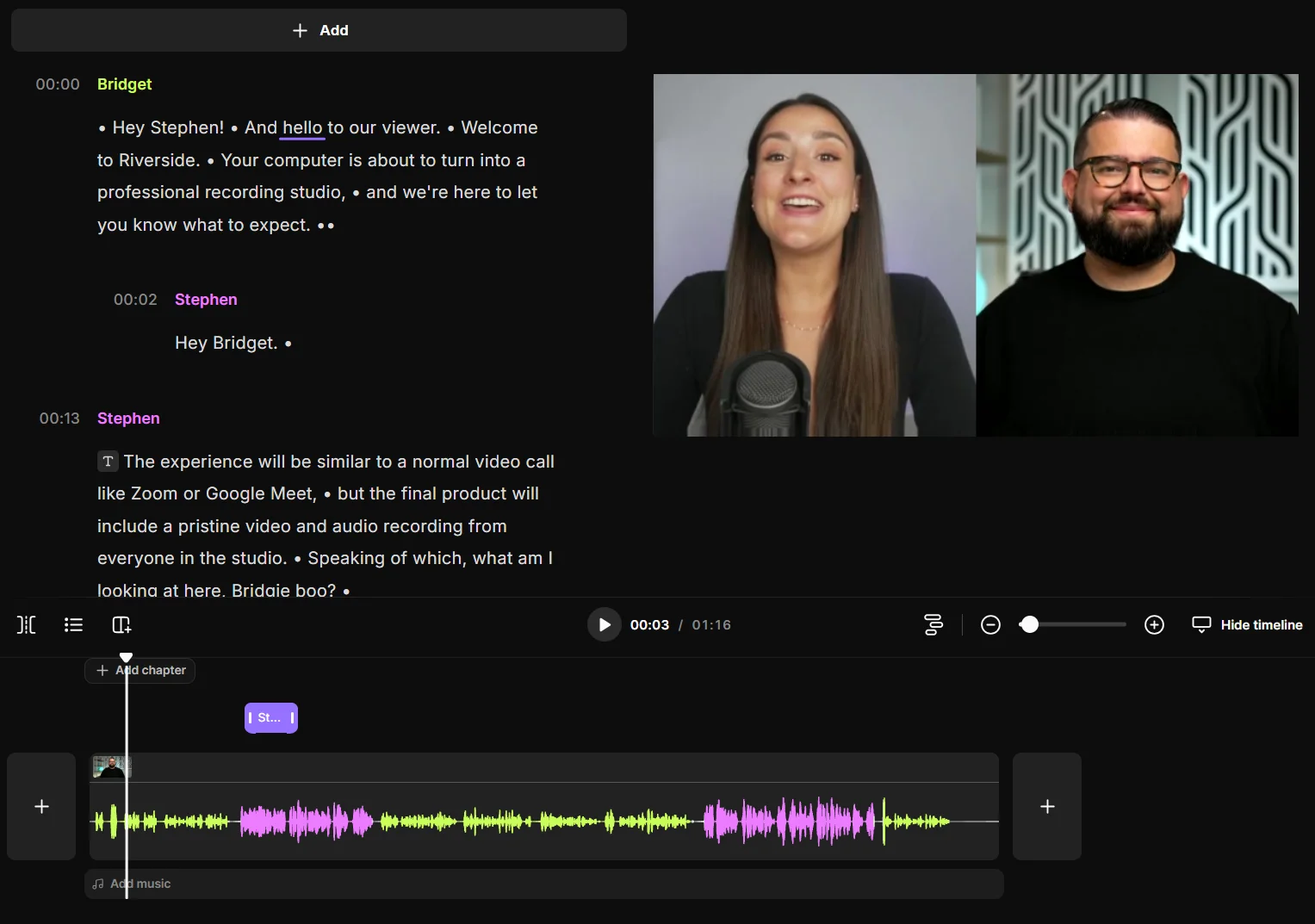Open the purple St... marker on timeline
Viewport: 1315px width, 924px height.
pos(270,717)
